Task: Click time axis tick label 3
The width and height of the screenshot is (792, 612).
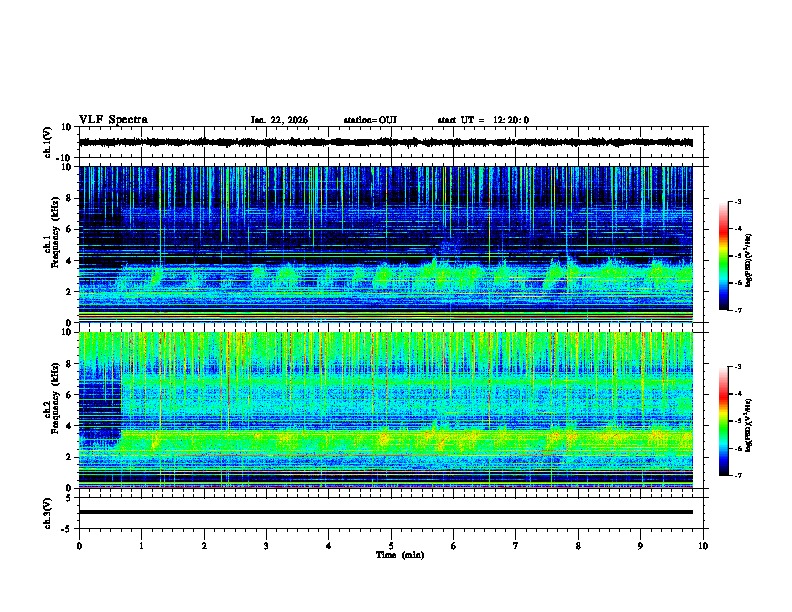Action: 266,546
